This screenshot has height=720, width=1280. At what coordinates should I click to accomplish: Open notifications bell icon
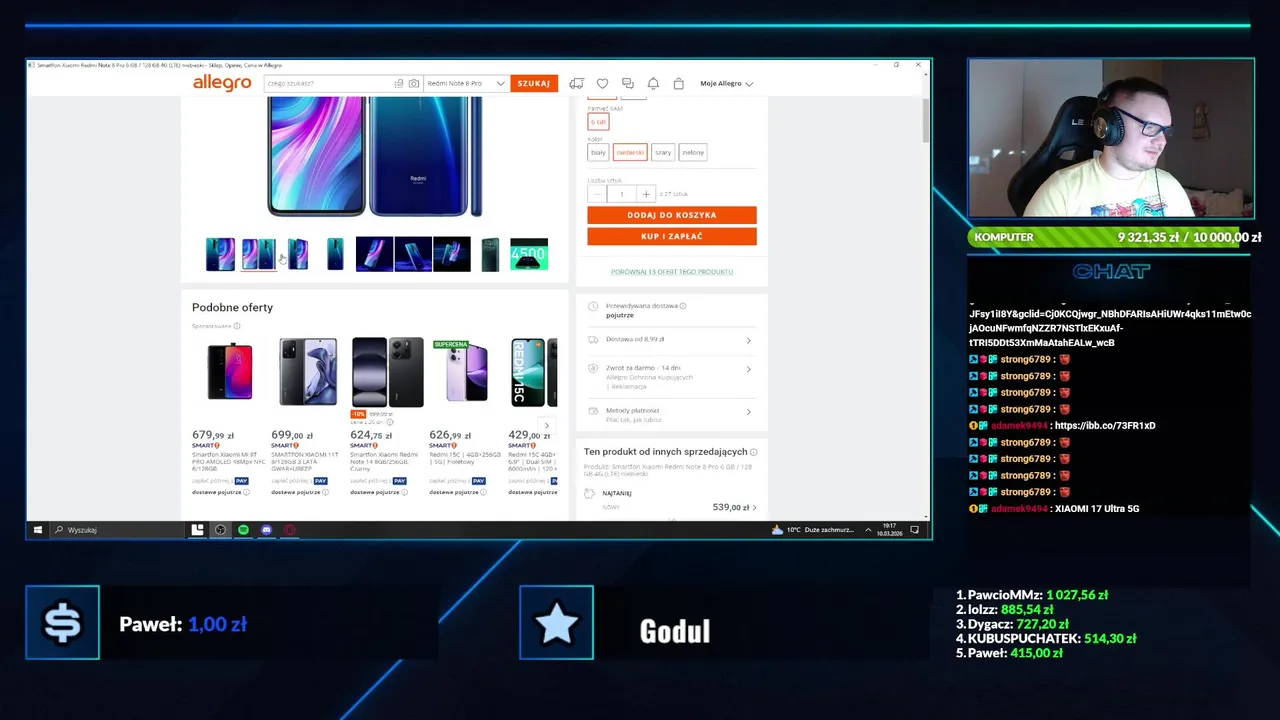pyautogui.click(x=653, y=84)
